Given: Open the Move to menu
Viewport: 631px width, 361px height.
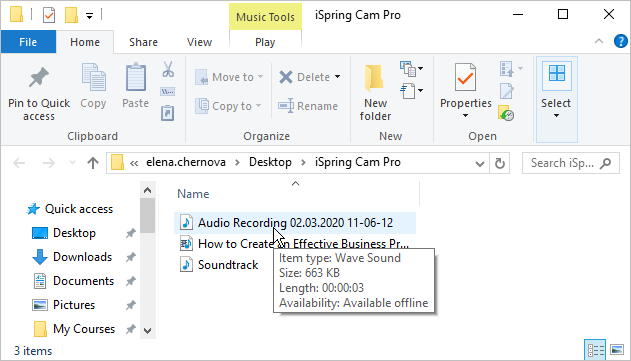Looking at the screenshot, I should click(x=229, y=77).
